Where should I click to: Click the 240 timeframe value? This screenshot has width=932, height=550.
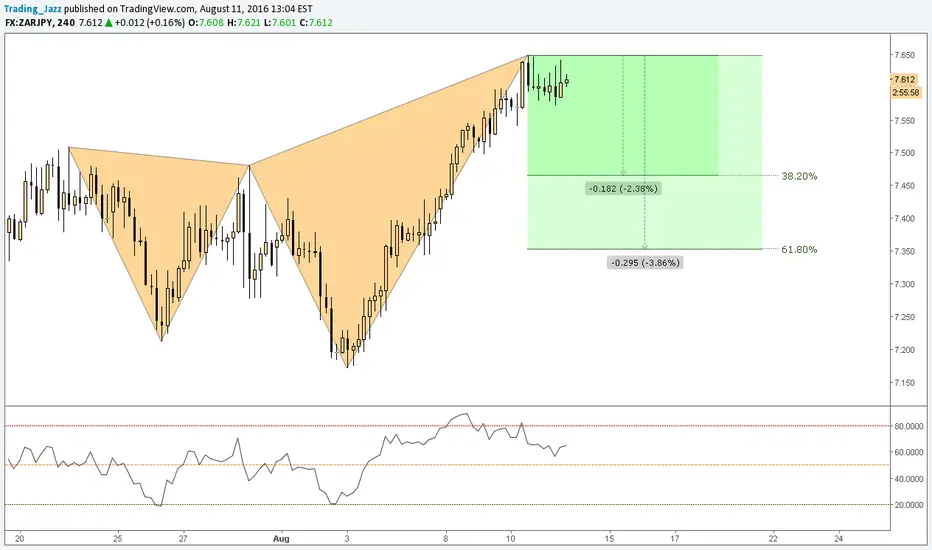click(67, 23)
